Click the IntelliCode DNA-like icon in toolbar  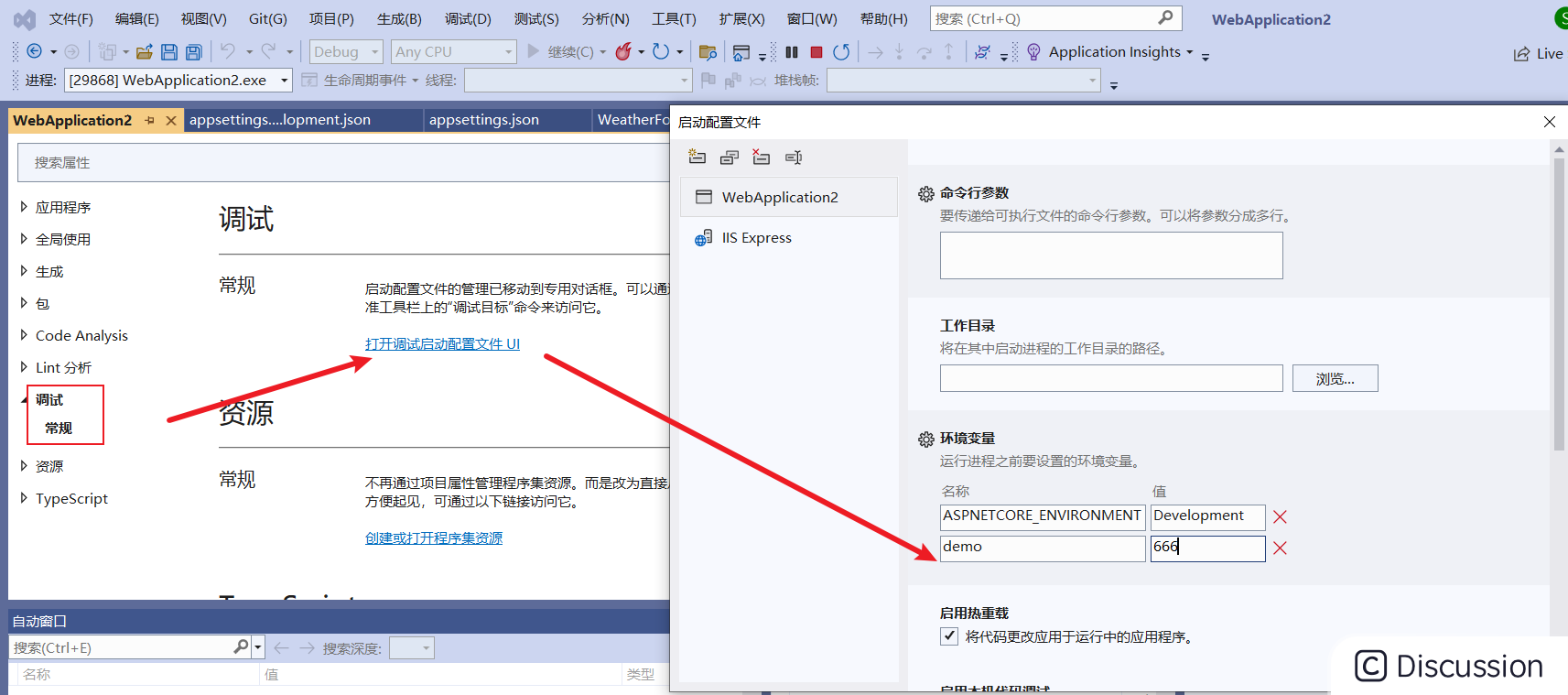[982, 52]
